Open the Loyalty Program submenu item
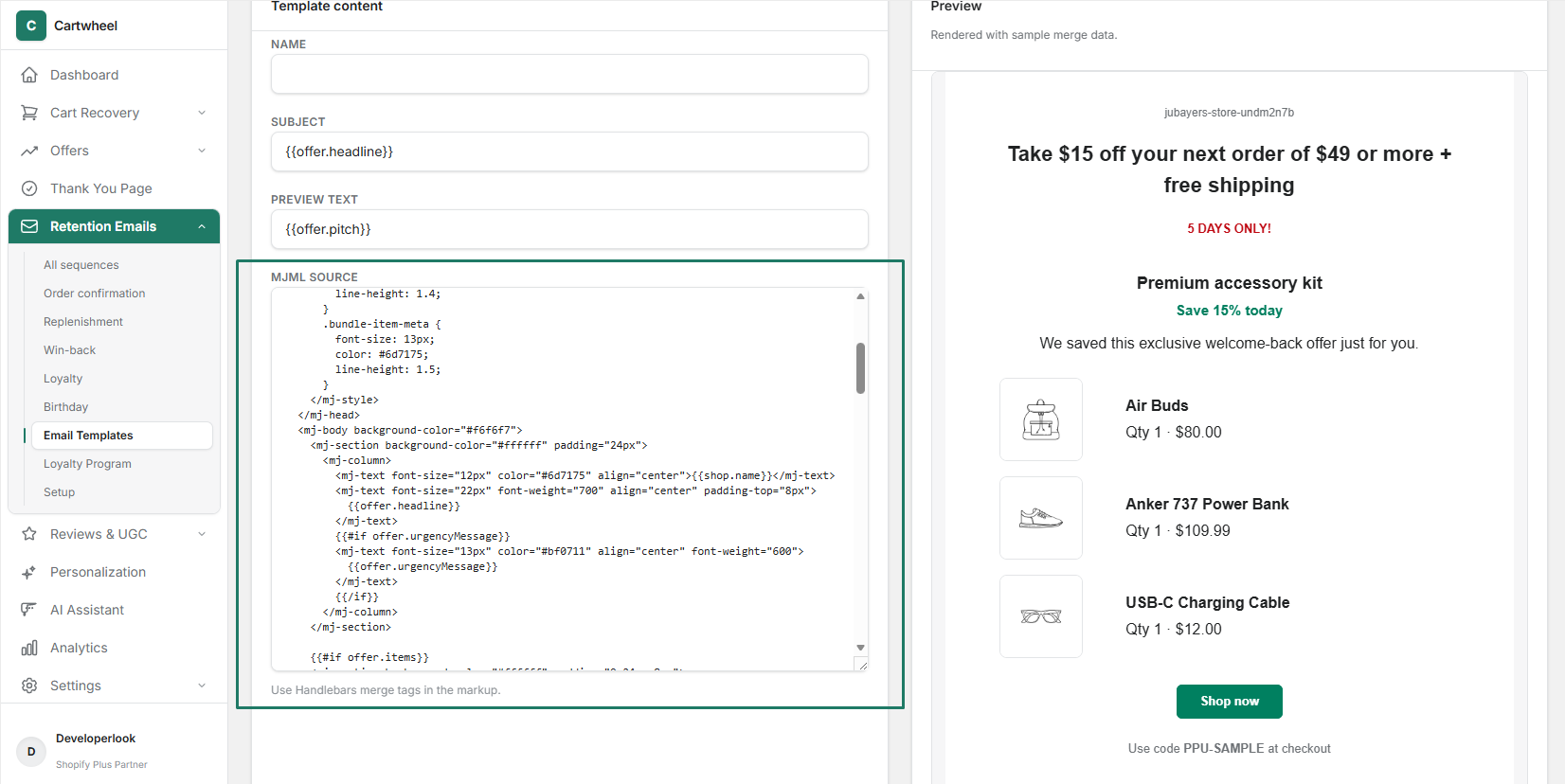1565x784 pixels. coord(87,464)
